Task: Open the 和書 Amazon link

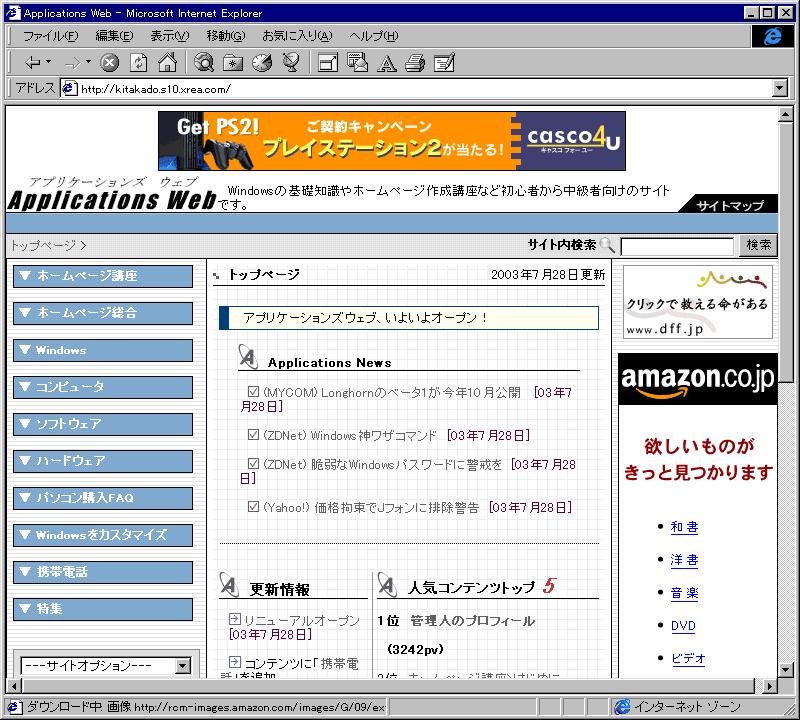Action: pos(684,527)
